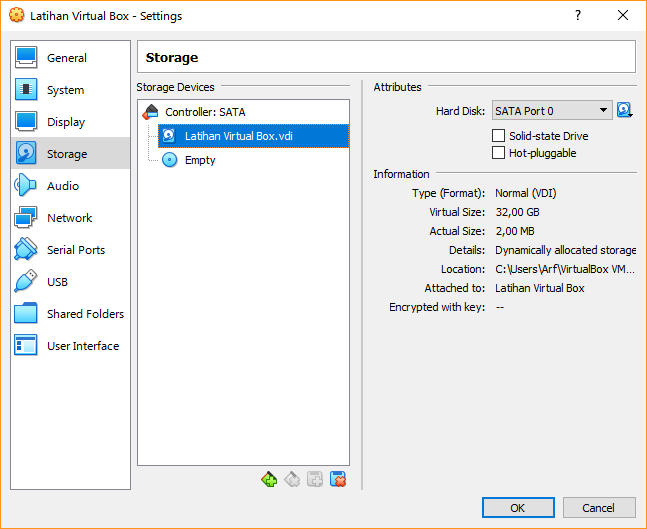Select the SATA controller in the tree

pos(204,112)
